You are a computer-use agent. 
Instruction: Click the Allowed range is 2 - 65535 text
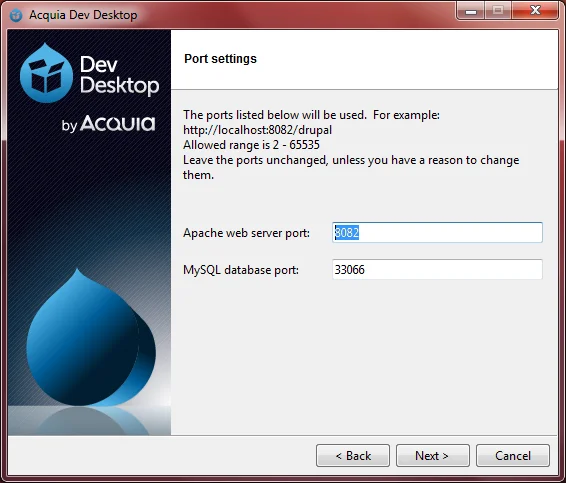coord(251,145)
